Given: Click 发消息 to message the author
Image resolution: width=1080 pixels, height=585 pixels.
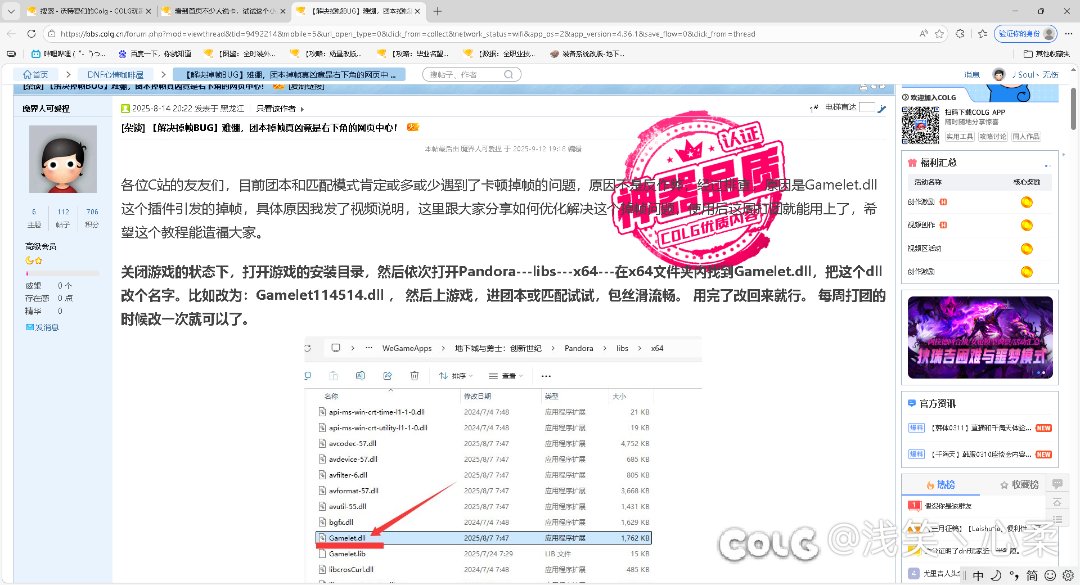Looking at the screenshot, I should [x=46, y=326].
